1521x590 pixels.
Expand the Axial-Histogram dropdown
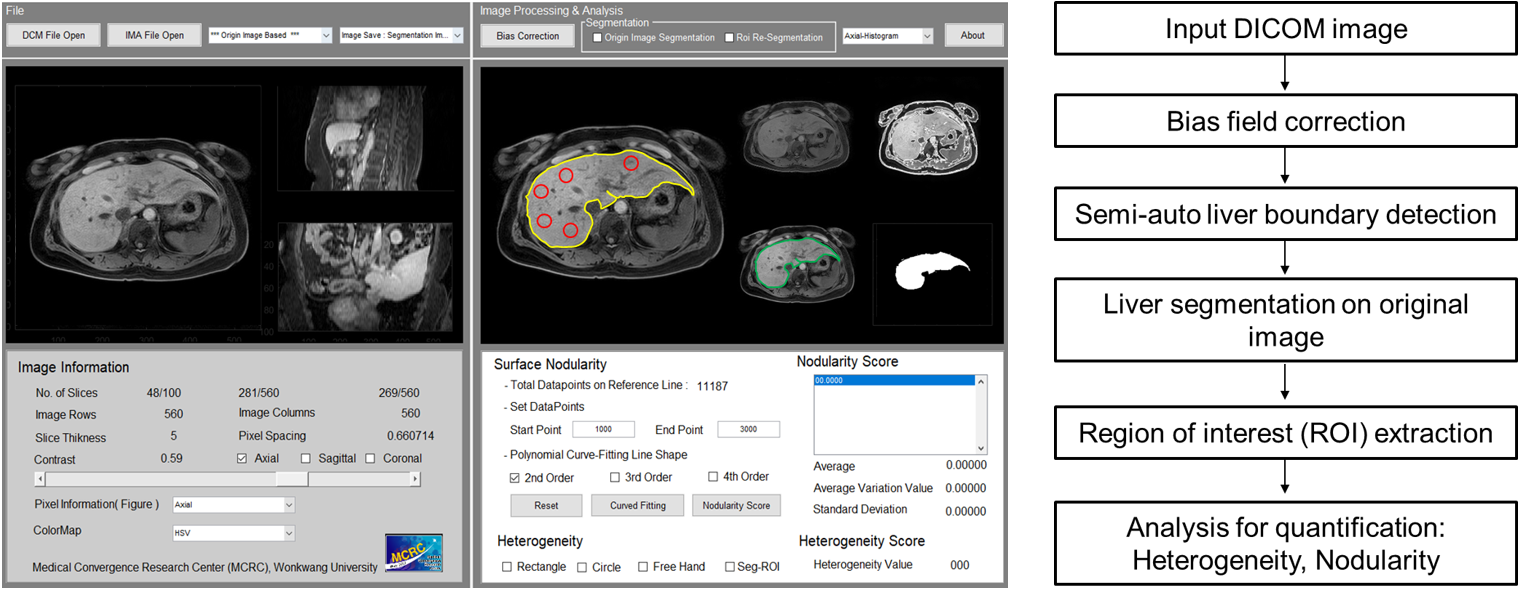pyautogui.click(x=887, y=36)
